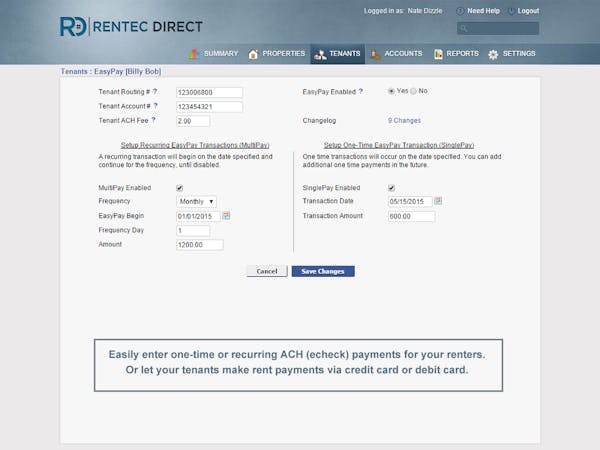Click the Frequency Day input field
The height and width of the screenshot is (450, 600).
(x=193, y=231)
